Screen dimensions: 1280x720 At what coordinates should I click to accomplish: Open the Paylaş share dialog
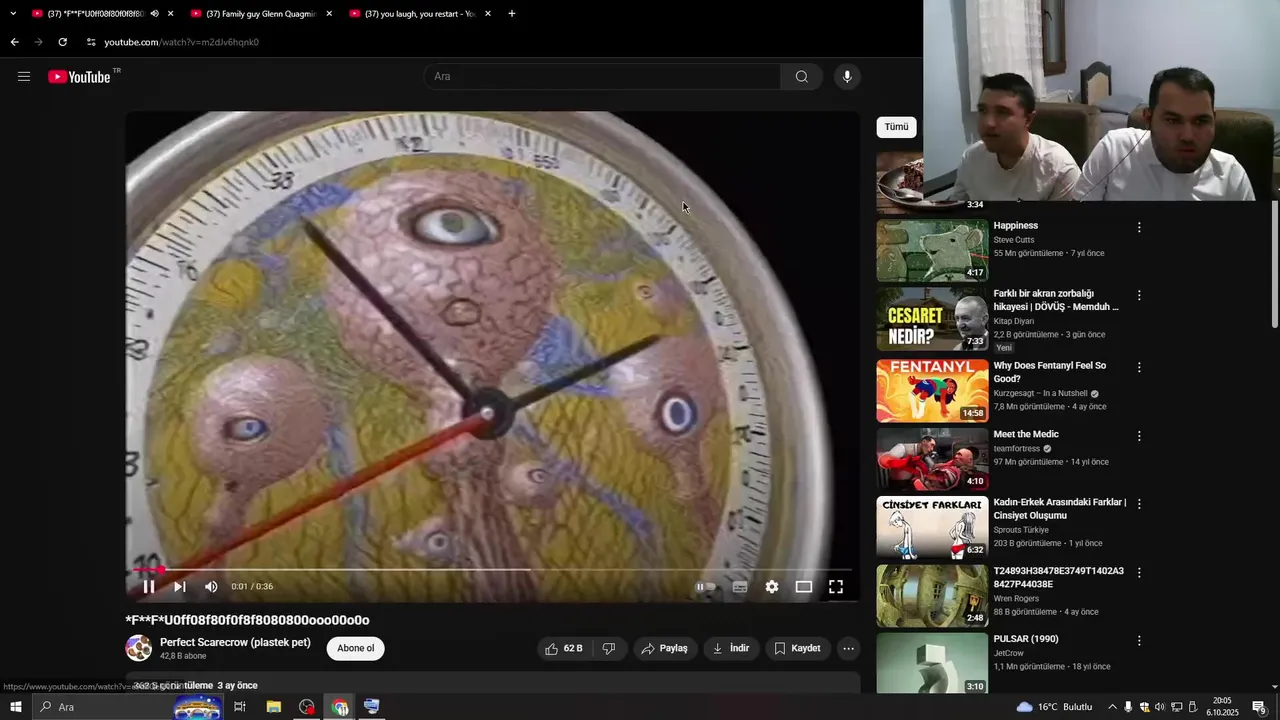(665, 648)
